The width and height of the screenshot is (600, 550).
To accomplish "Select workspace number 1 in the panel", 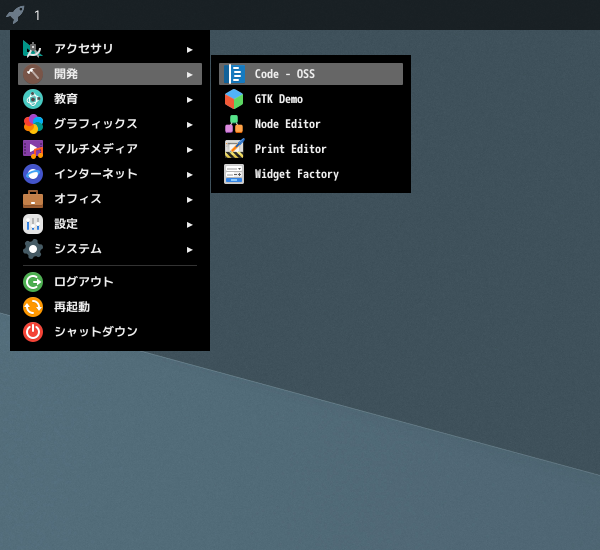I will (37, 15).
